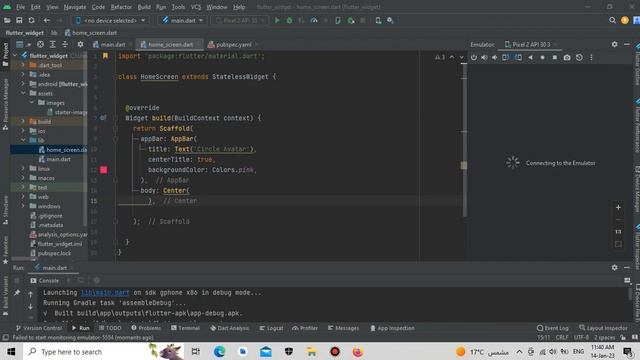The height and width of the screenshot is (360, 640).
Task: Click Down the Stack Trace arrow
Action: point(31,306)
